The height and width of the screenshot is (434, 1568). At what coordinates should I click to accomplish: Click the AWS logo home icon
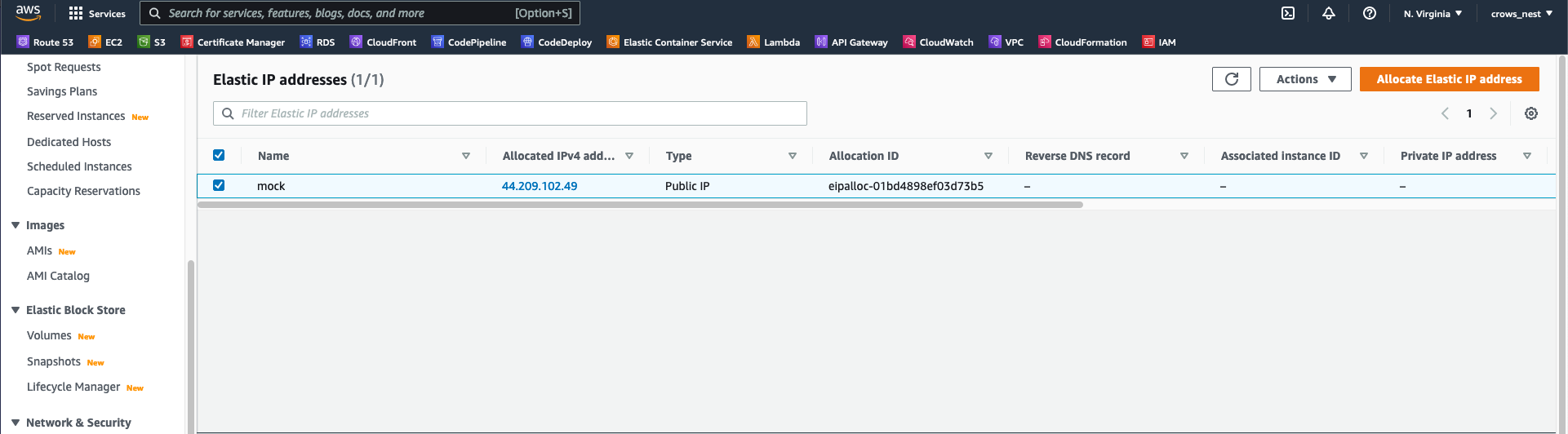coord(28,13)
